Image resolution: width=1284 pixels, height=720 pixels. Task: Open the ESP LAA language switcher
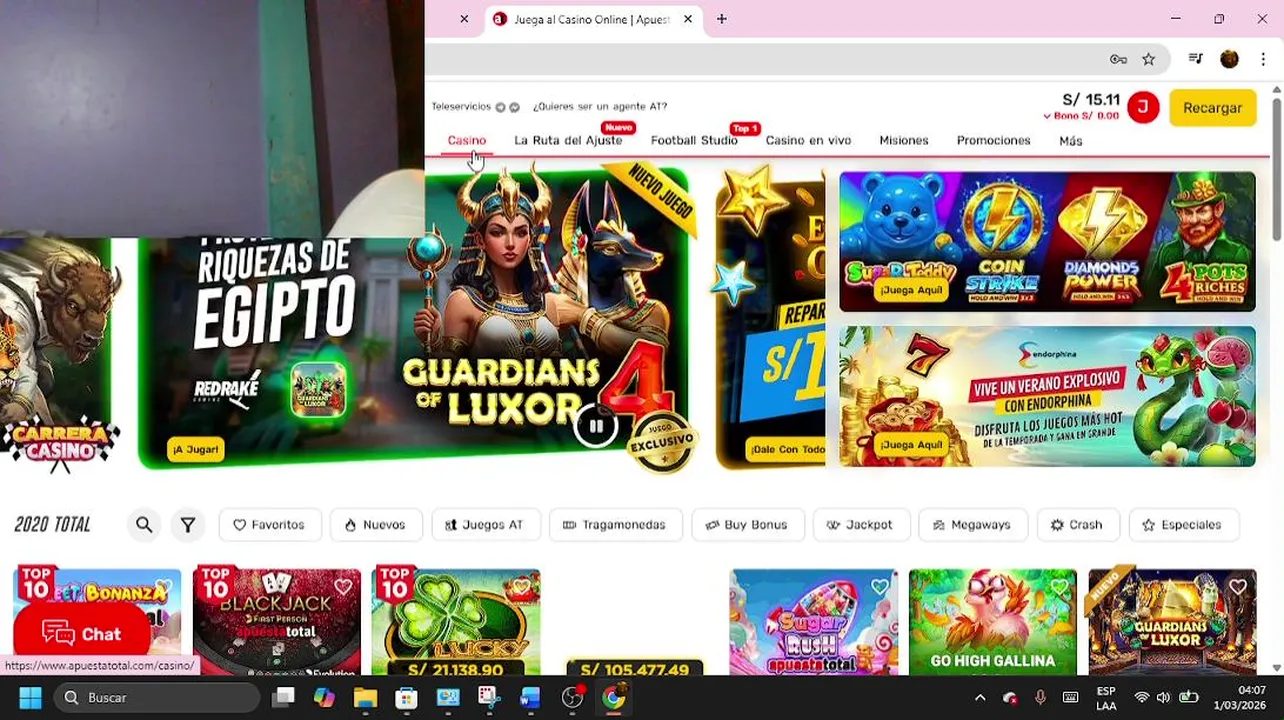coord(1106,698)
